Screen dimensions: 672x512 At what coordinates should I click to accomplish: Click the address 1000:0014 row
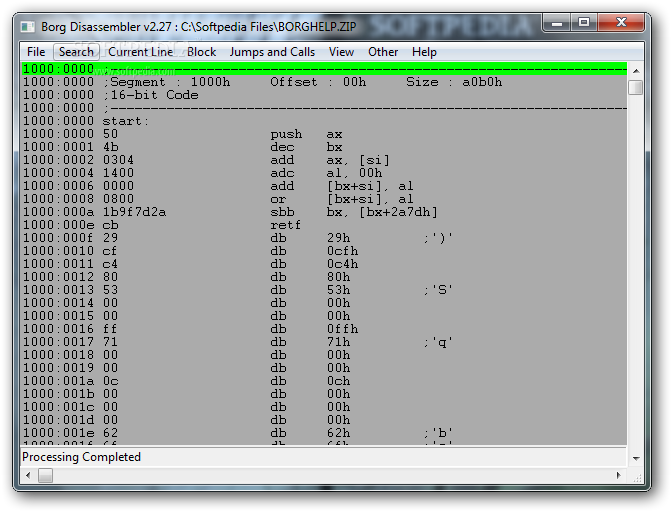[324, 303]
